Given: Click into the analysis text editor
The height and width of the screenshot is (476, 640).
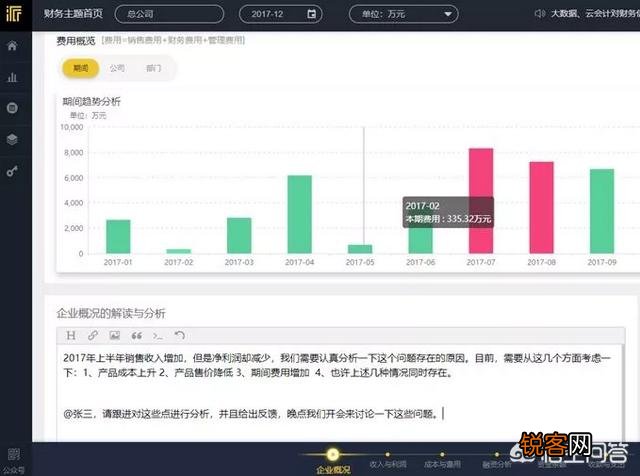Looking at the screenshot, I should [340, 393].
